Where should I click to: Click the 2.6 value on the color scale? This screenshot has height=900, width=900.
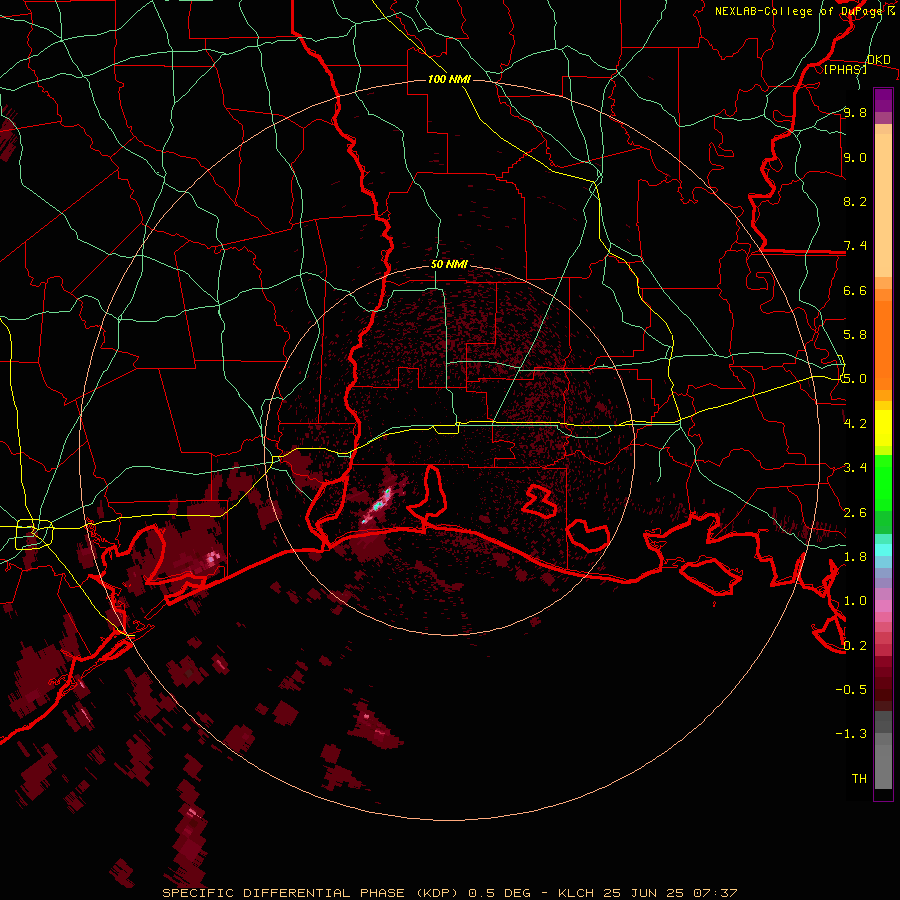[x=855, y=513]
